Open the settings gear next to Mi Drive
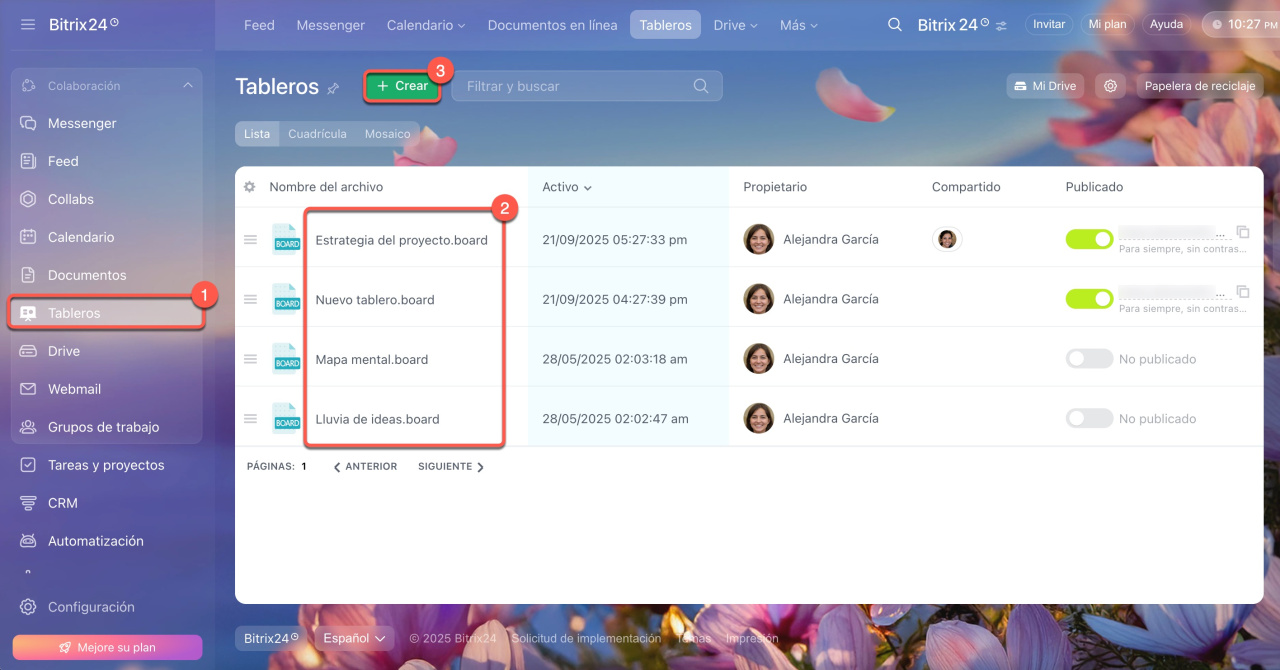 click(1110, 86)
